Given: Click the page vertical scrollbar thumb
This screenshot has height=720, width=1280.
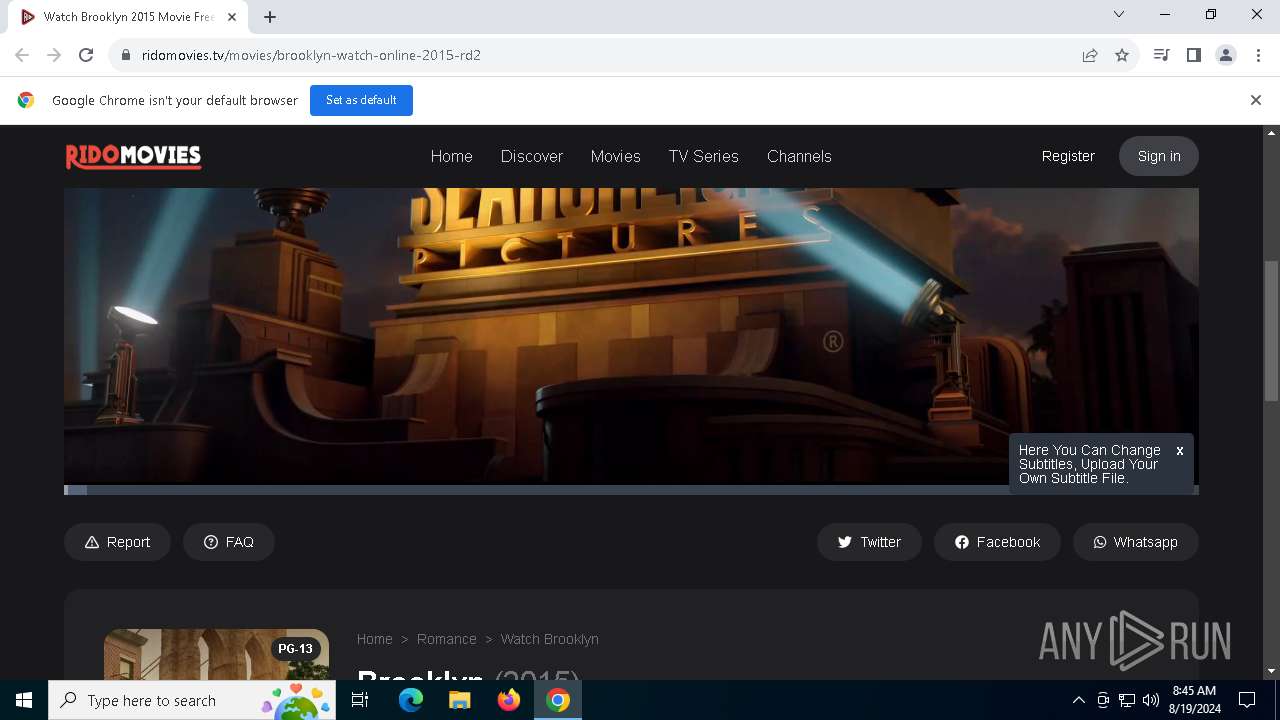Looking at the screenshot, I should (x=1272, y=330).
